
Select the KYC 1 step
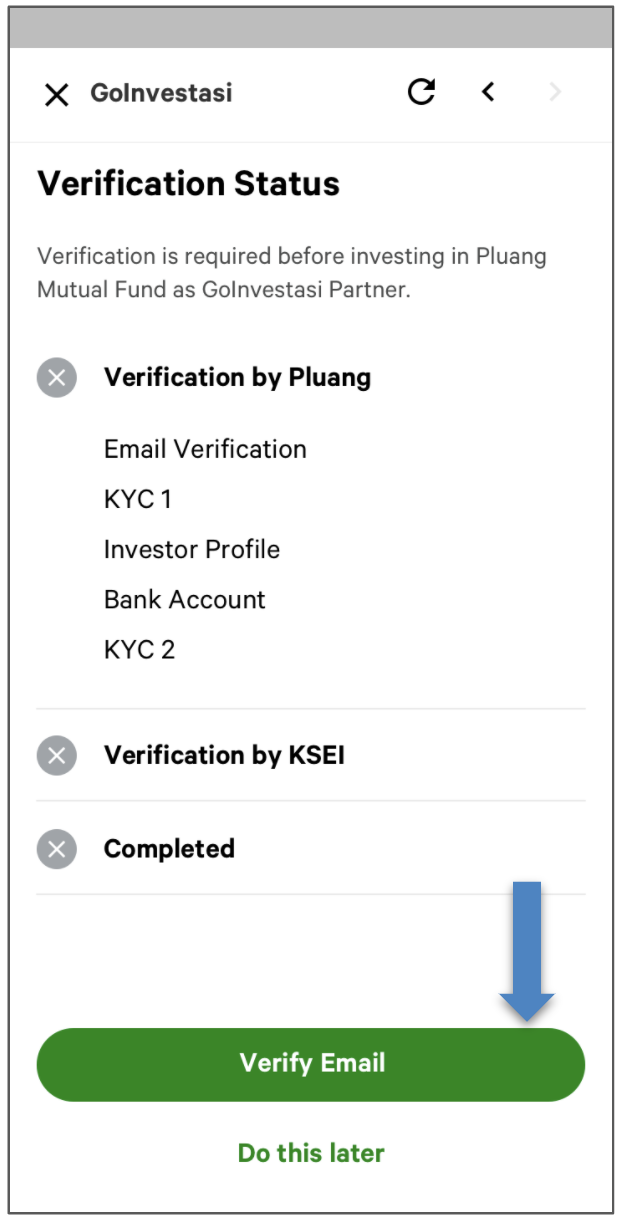point(138,499)
